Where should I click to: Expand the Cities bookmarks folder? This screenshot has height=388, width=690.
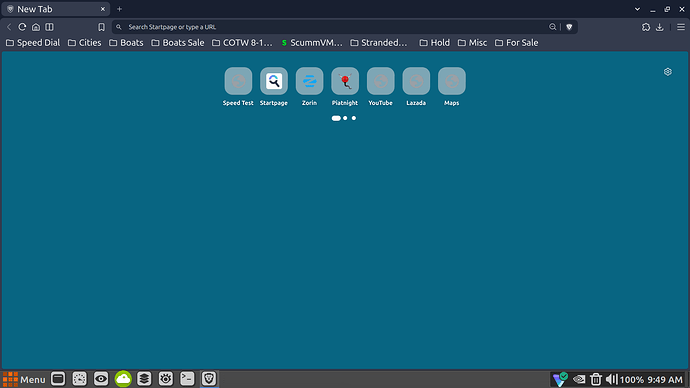point(84,43)
